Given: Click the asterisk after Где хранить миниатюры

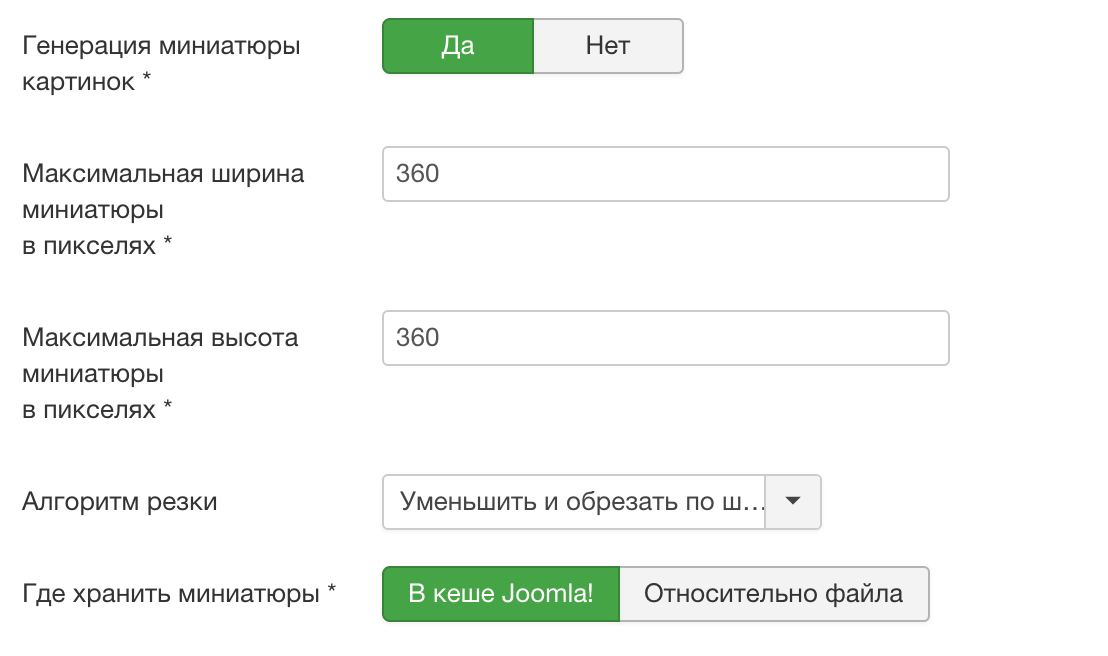Looking at the screenshot, I should [331, 594].
